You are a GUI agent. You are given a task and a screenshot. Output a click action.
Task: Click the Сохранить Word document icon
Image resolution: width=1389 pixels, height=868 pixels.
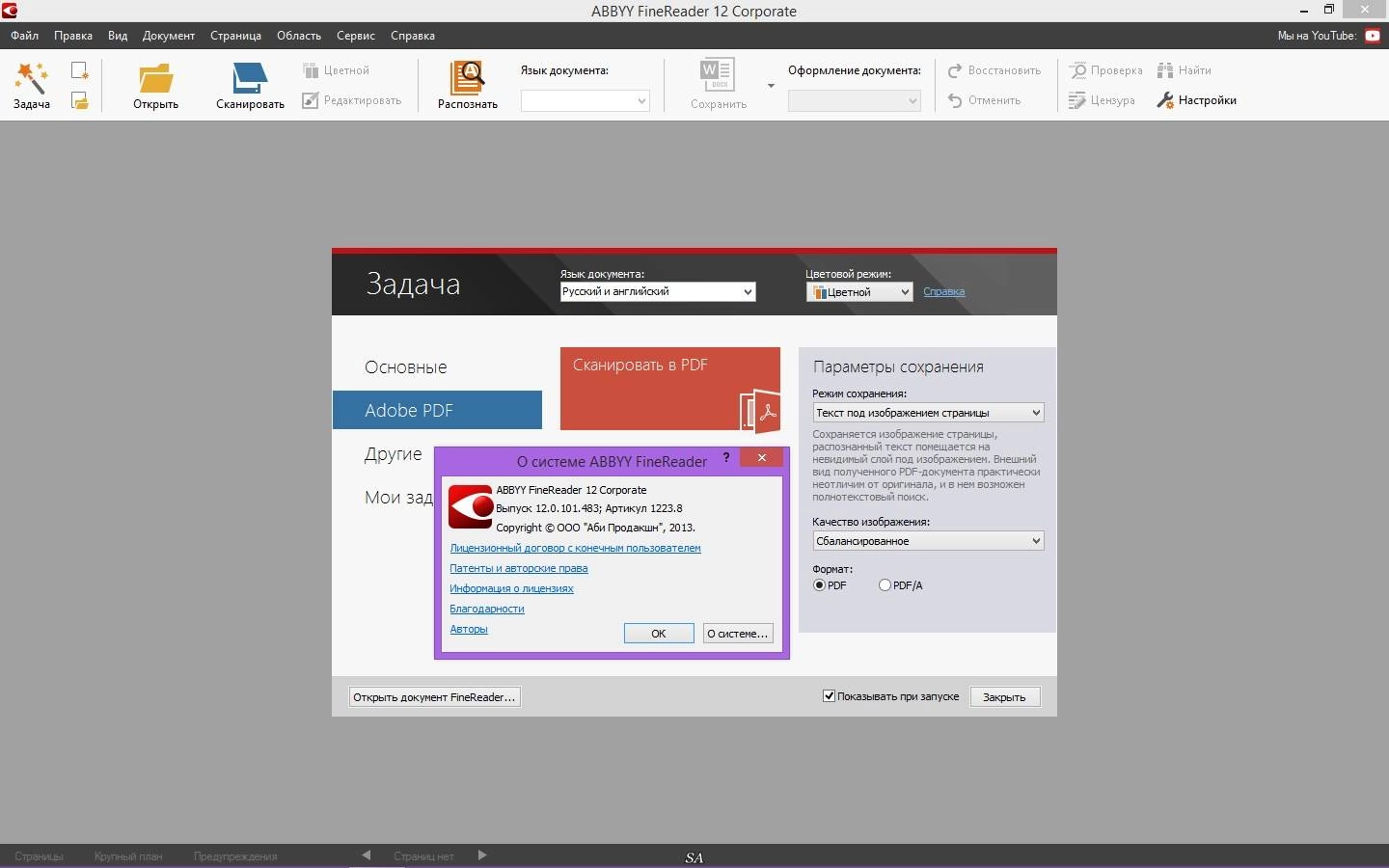[718, 76]
